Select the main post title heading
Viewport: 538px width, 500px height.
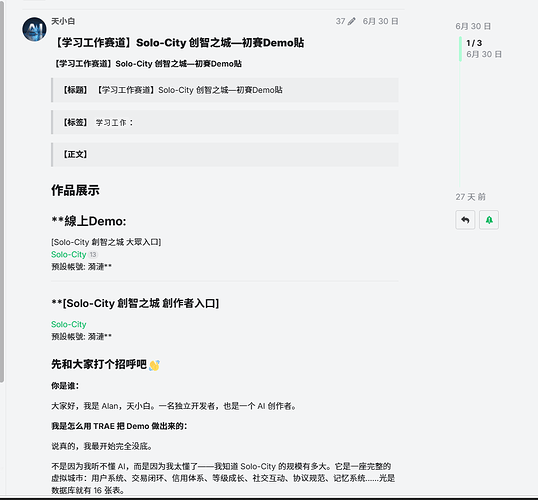point(178,43)
